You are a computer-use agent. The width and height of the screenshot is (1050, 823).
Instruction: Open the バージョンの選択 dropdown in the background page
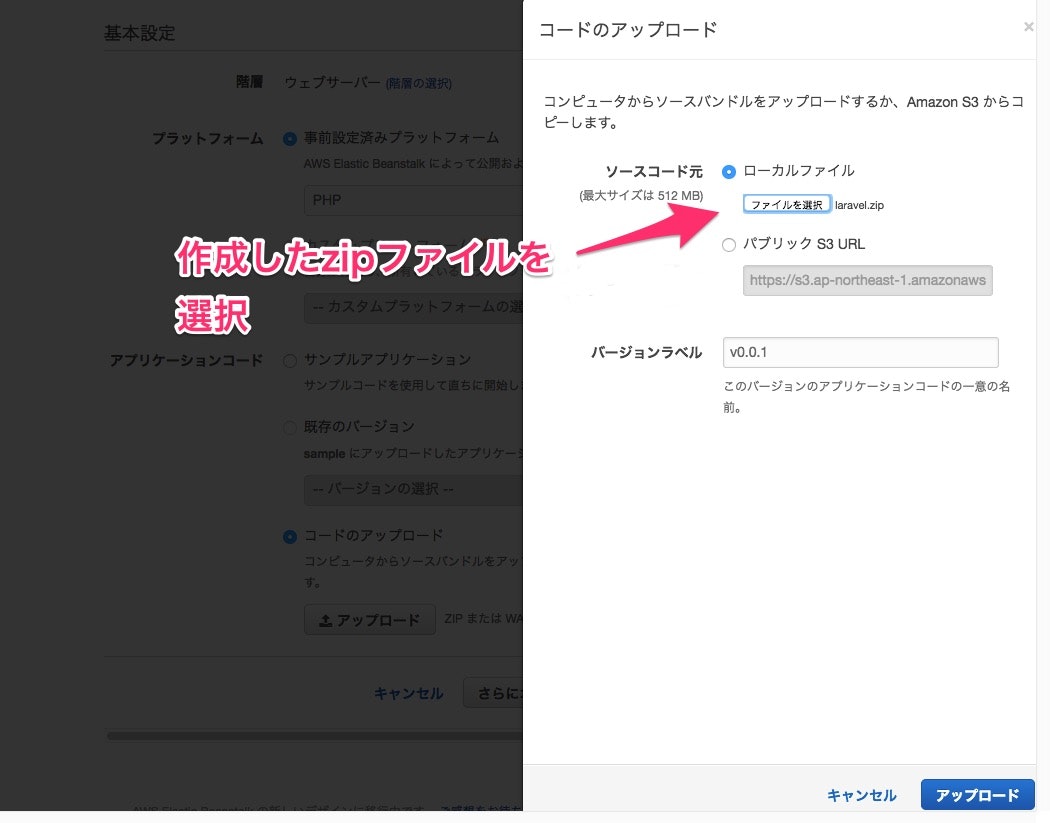click(x=413, y=490)
